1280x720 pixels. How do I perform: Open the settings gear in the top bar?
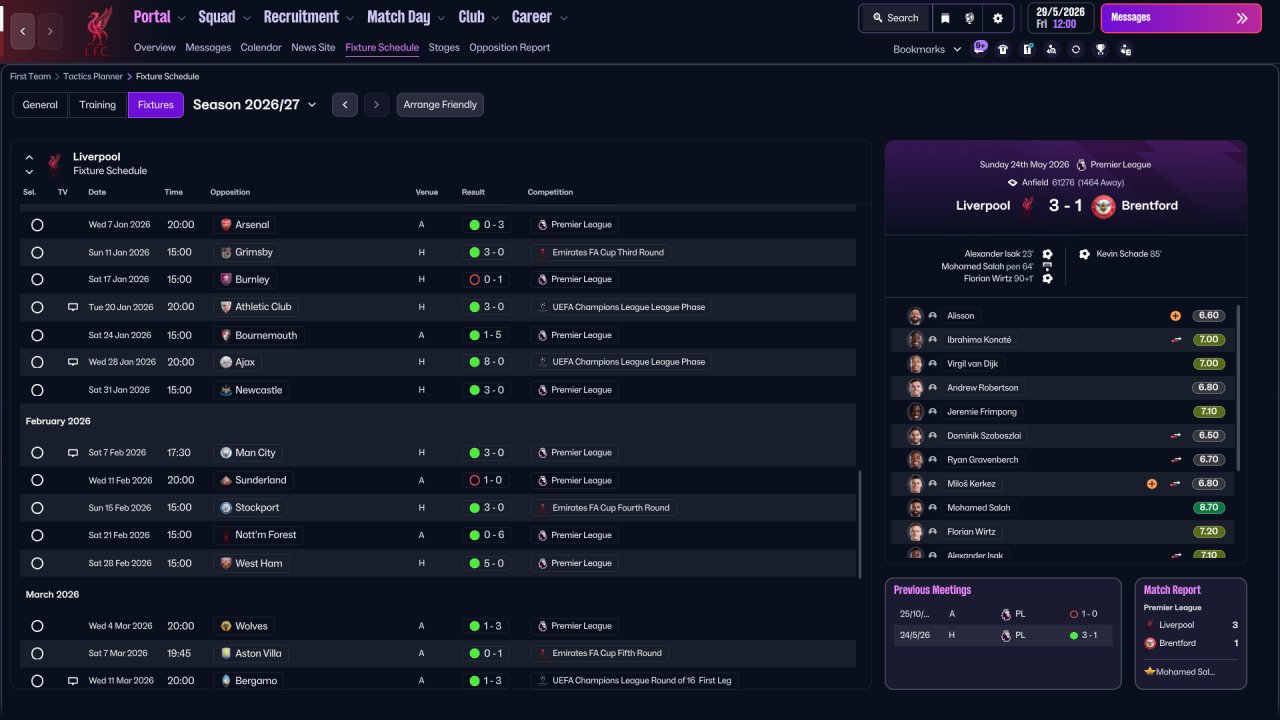tap(998, 18)
